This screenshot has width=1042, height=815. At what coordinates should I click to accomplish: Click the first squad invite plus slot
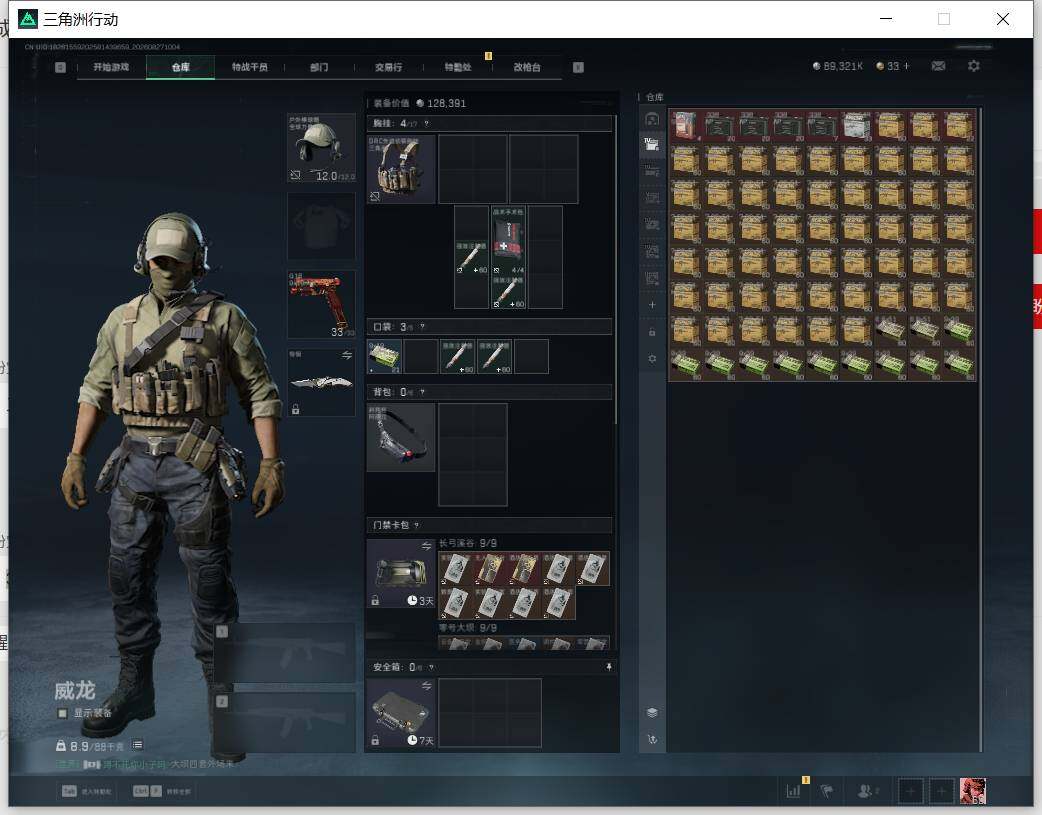tap(910, 791)
